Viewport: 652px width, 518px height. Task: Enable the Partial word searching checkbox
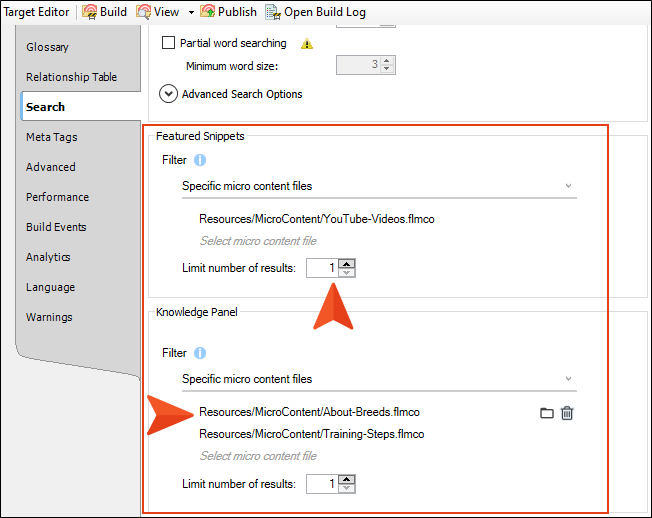tap(168, 44)
